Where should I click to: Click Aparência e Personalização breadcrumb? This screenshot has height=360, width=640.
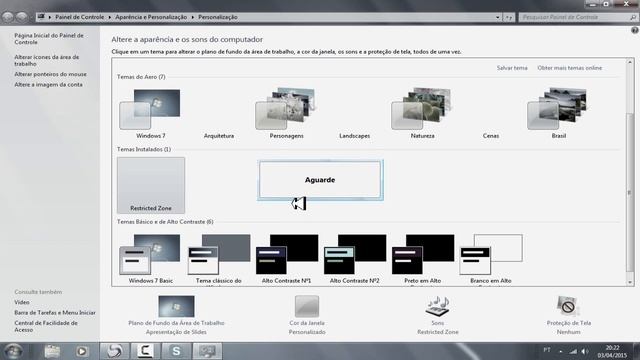[151, 17]
